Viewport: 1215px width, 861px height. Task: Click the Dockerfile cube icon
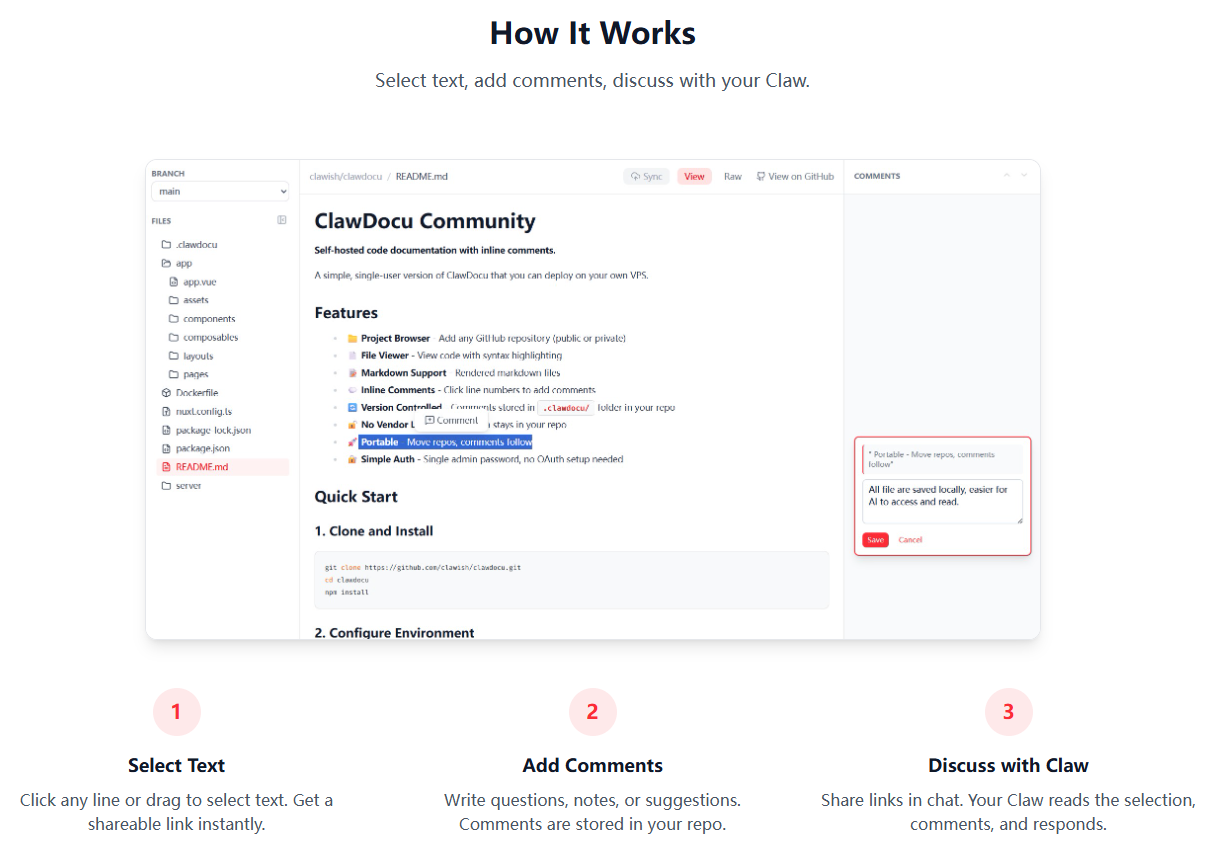(x=166, y=393)
